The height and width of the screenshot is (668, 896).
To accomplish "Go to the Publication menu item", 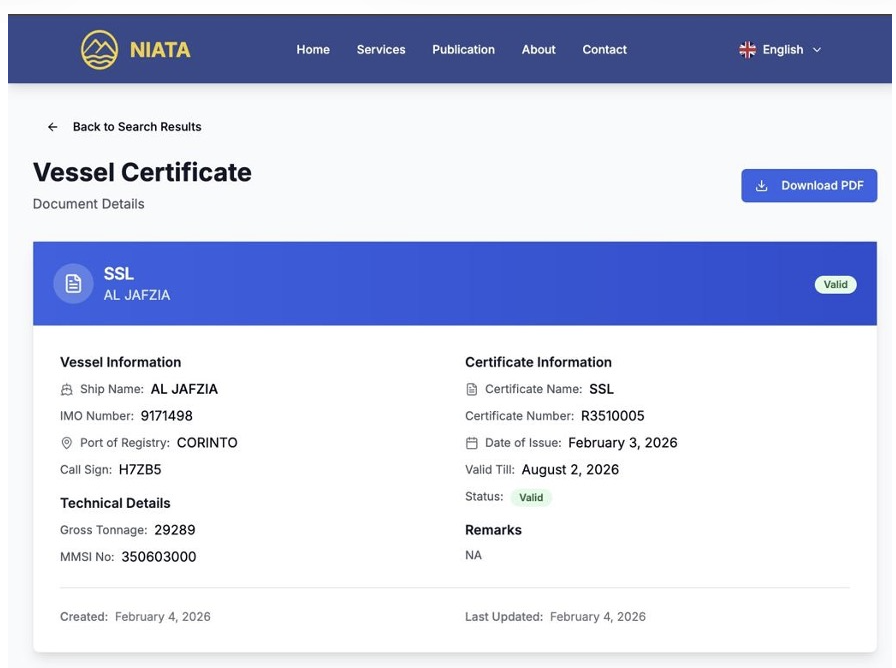I will pyautogui.click(x=463, y=50).
